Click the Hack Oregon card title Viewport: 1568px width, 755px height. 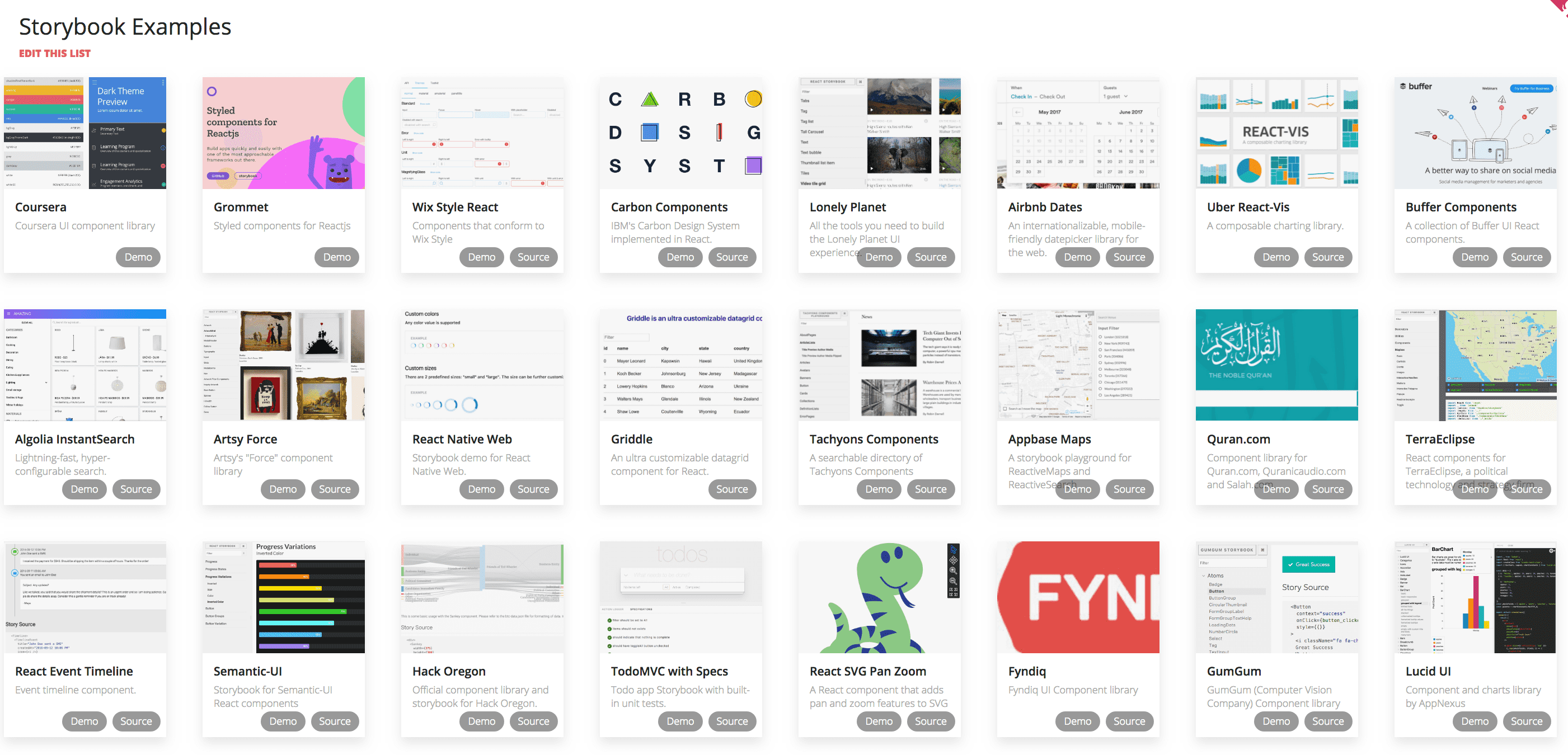pyautogui.click(x=449, y=672)
